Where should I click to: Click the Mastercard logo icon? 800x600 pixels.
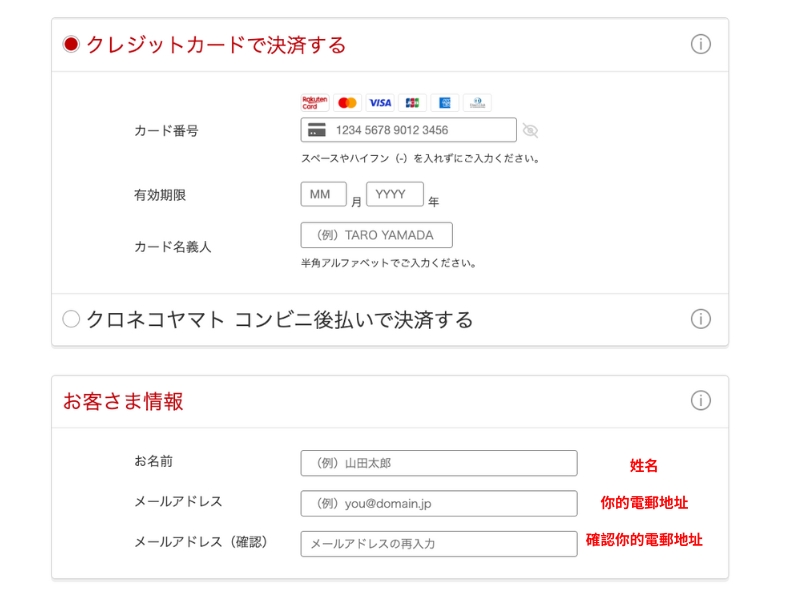coord(347,103)
